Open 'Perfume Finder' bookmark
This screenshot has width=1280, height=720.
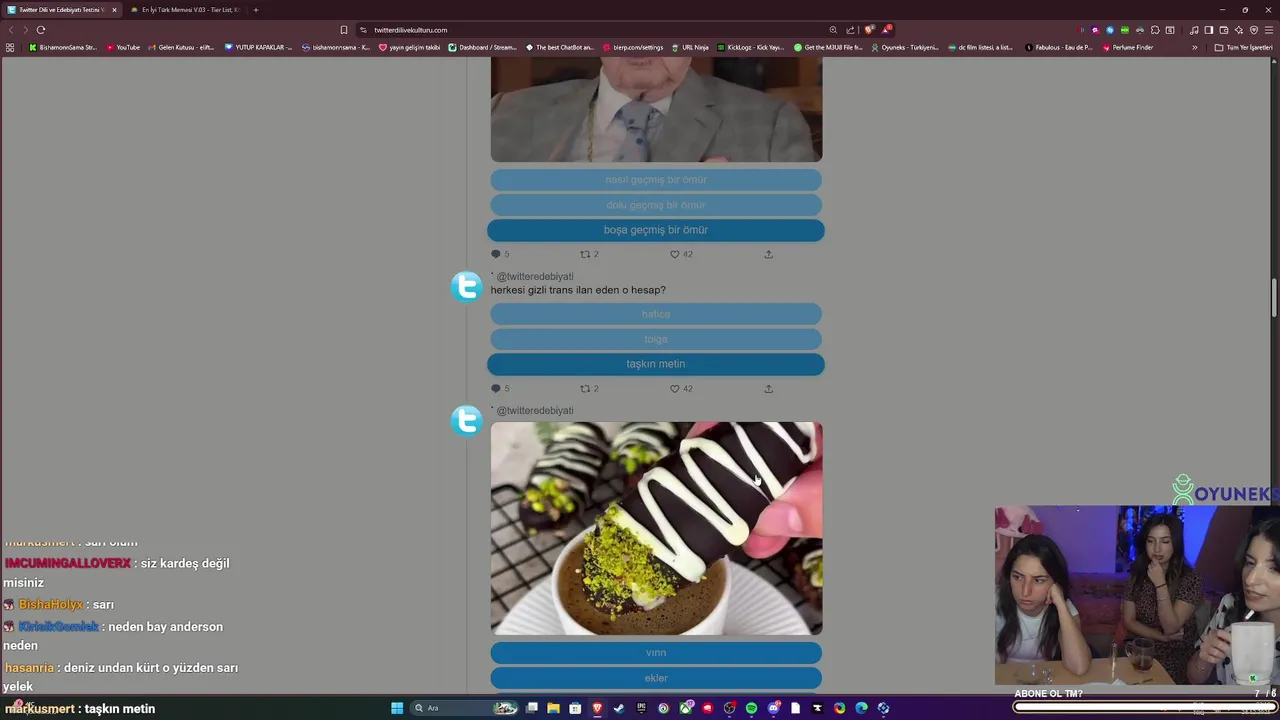[1127, 47]
